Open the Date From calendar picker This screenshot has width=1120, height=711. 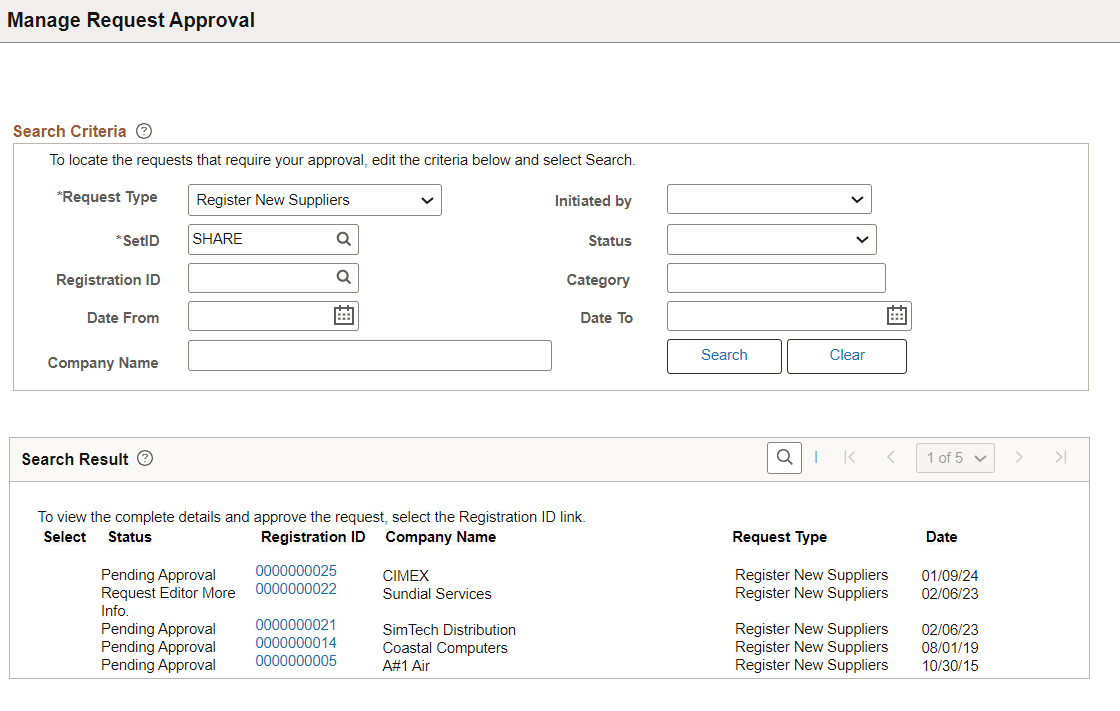(x=345, y=315)
